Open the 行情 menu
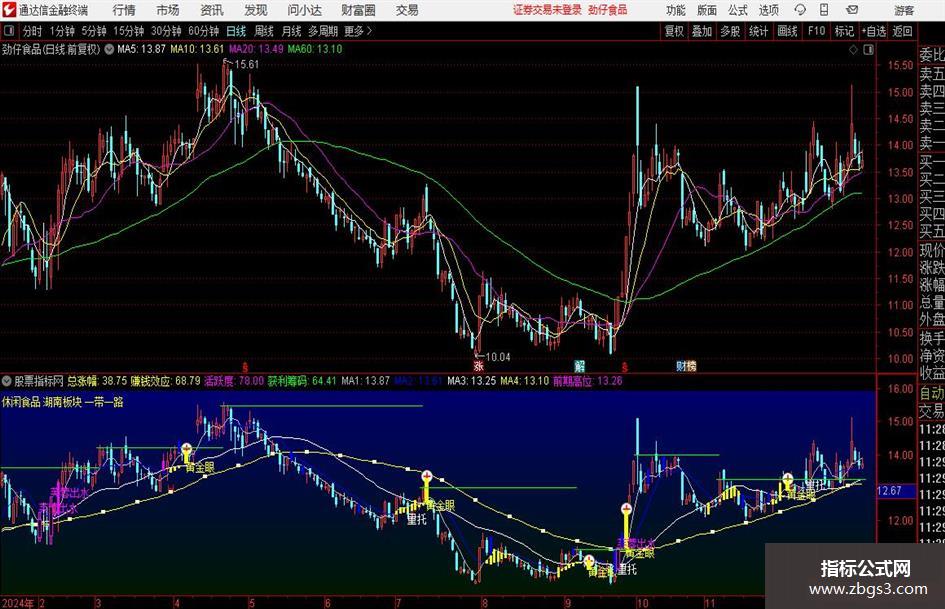 [124, 10]
